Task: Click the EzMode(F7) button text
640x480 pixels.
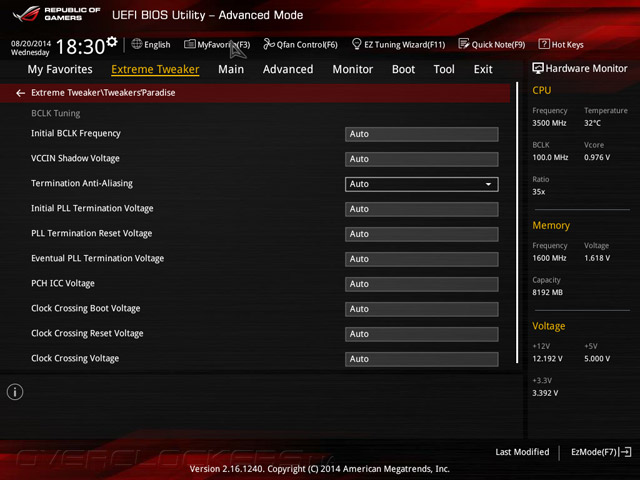Action: click(594, 452)
